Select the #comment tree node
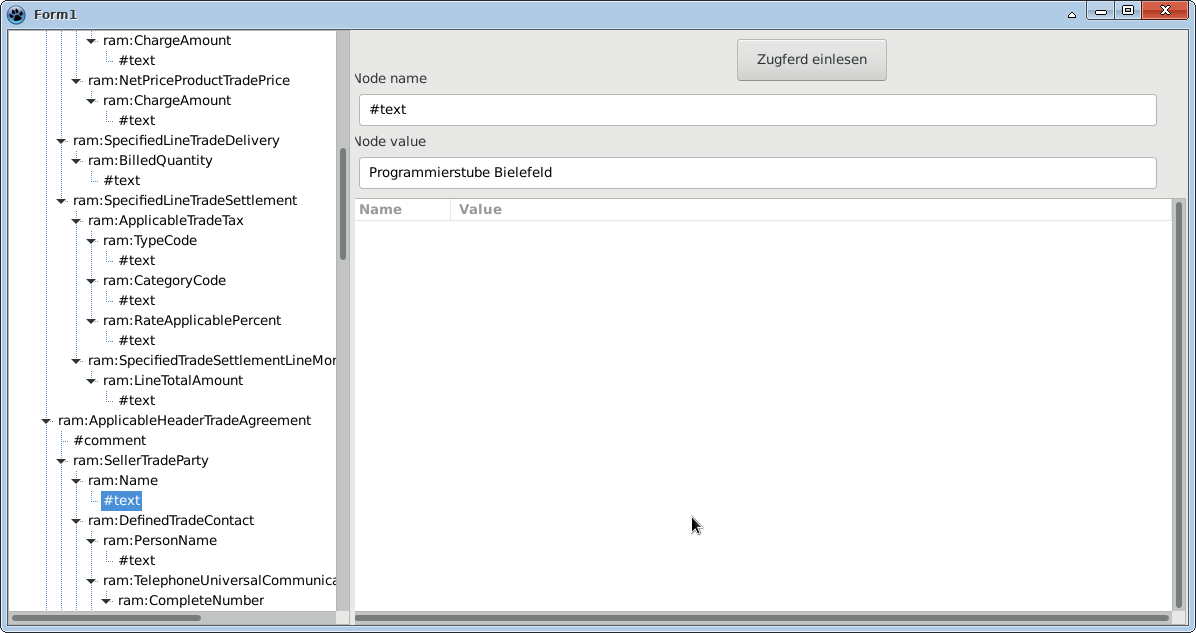The image size is (1196, 633). pos(110,440)
